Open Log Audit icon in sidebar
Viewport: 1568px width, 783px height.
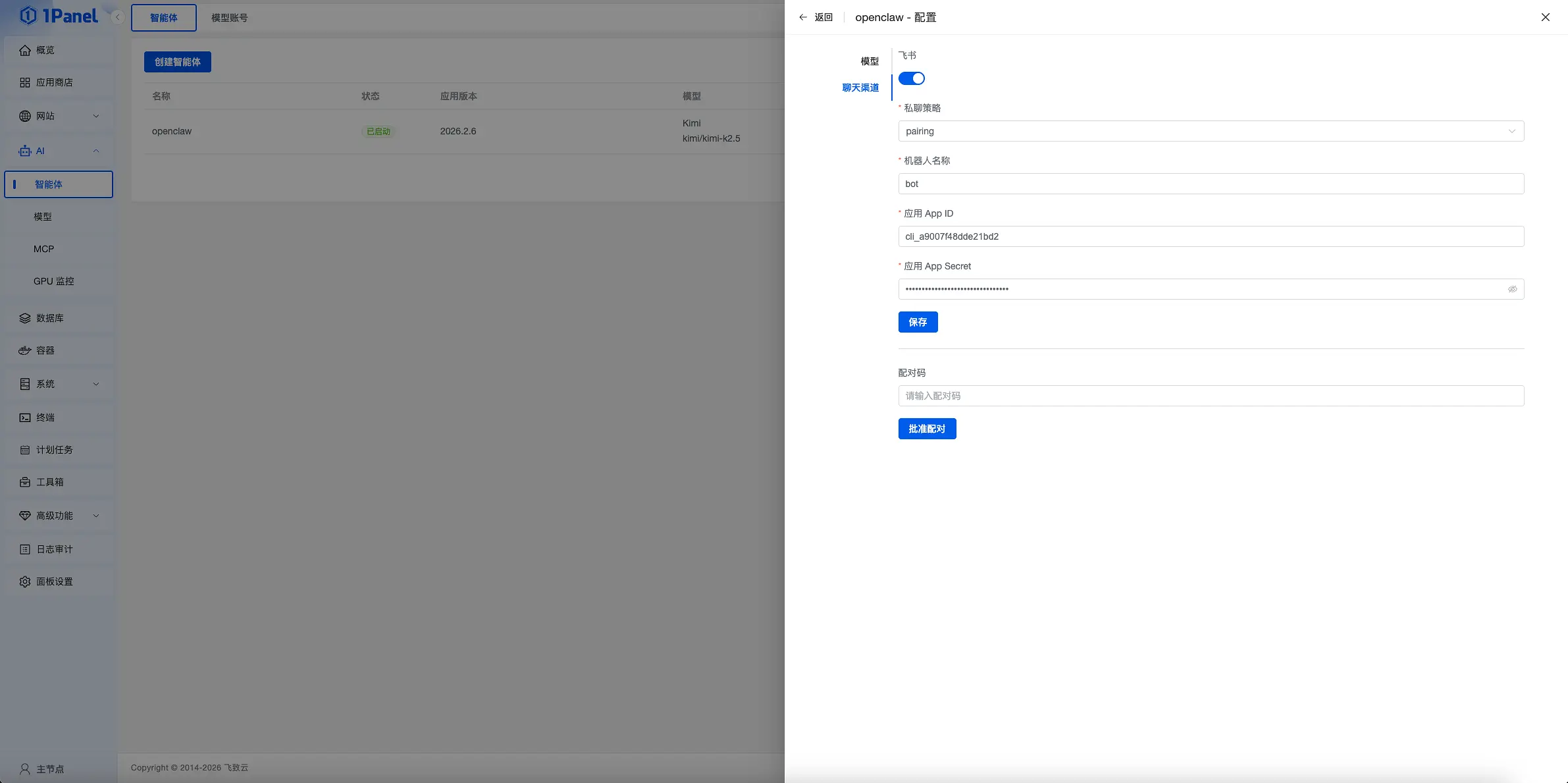click(x=25, y=549)
